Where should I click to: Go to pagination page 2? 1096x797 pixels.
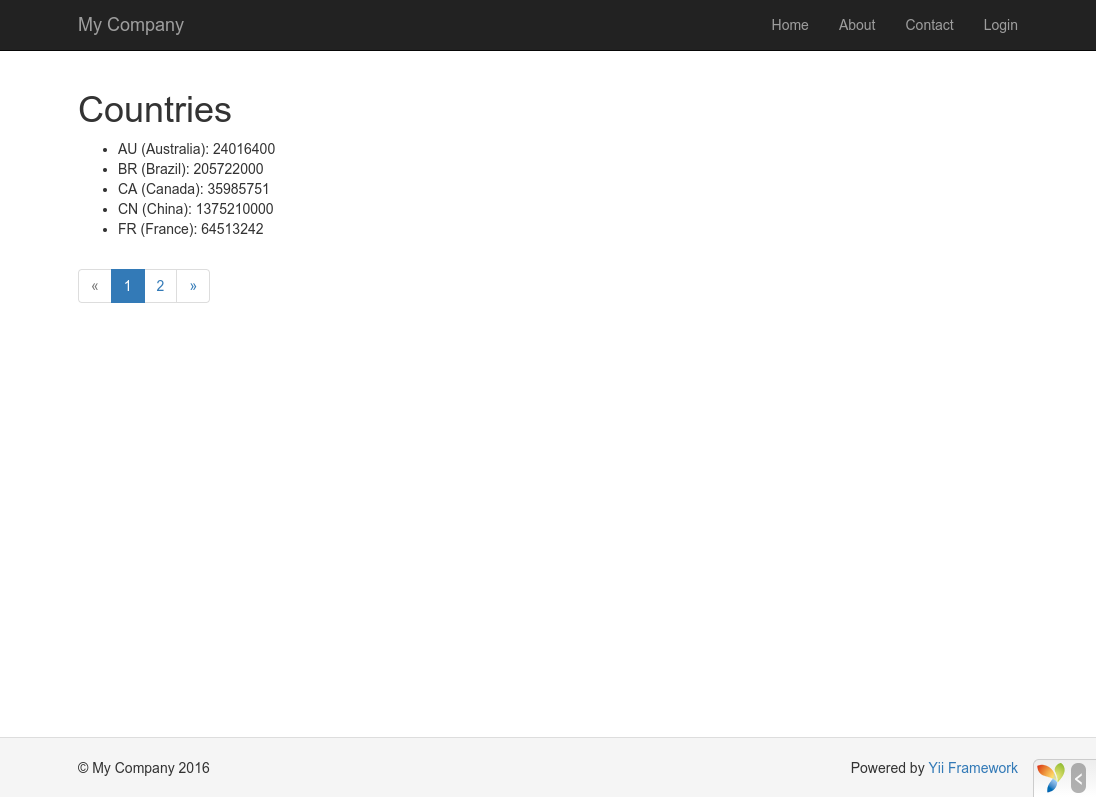[160, 286]
